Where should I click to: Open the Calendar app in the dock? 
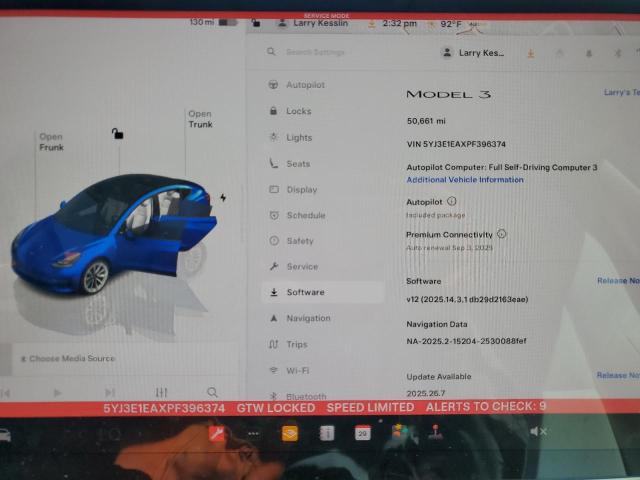coord(362,433)
